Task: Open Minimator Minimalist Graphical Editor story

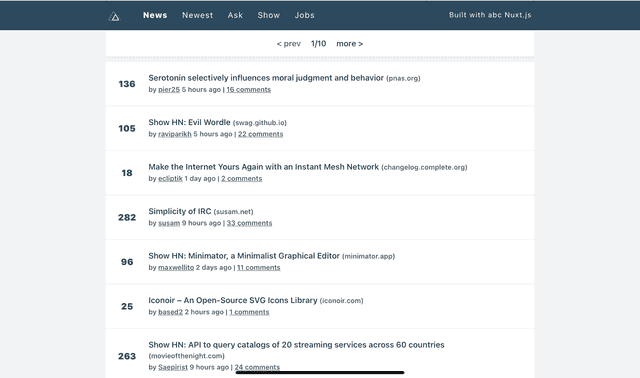Action: click(x=244, y=256)
